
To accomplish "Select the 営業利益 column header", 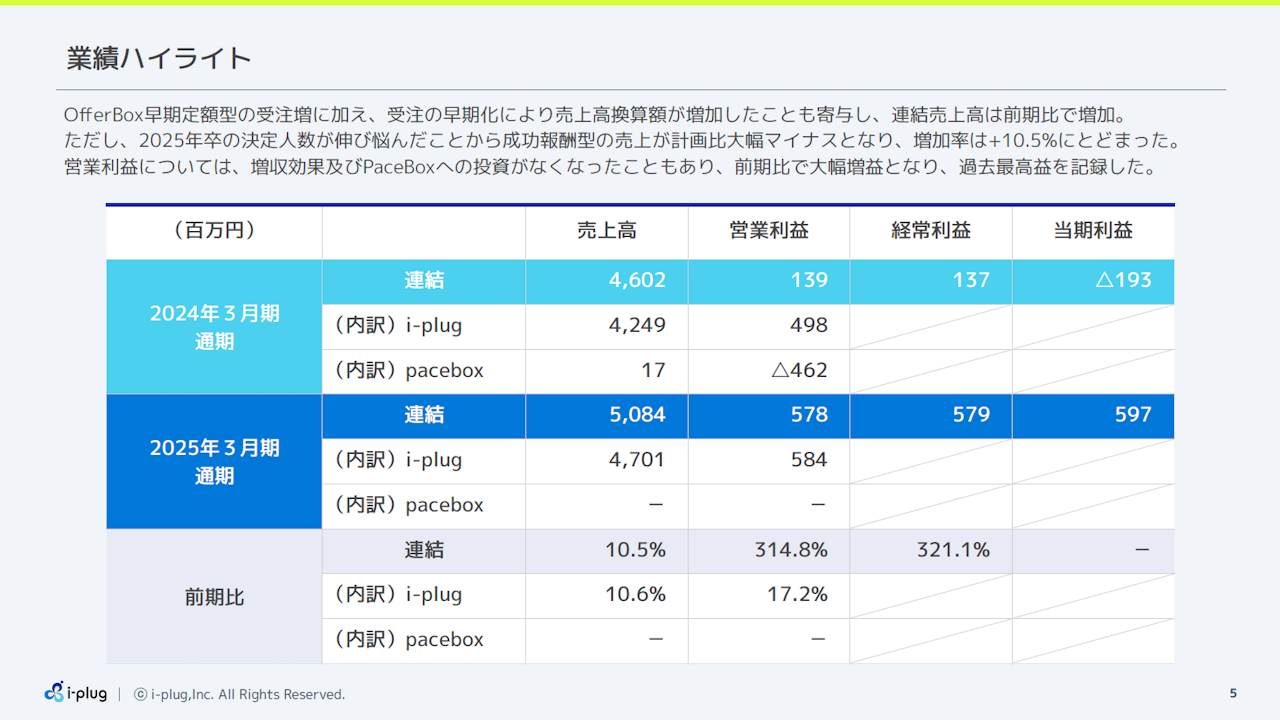I will [768, 231].
